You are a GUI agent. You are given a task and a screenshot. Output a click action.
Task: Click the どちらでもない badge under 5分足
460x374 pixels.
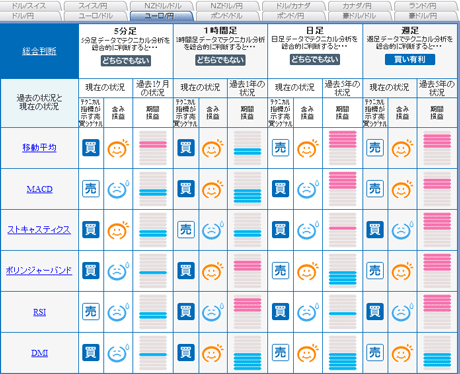[x=126, y=61]
